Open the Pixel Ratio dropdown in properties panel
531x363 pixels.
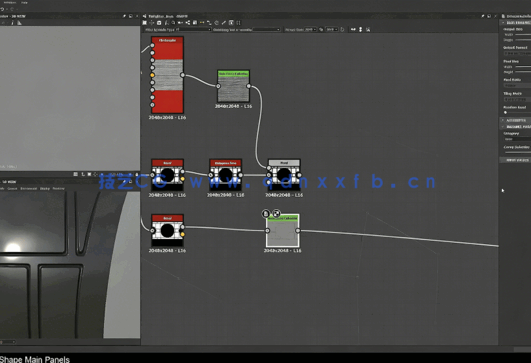click(517, 86)
